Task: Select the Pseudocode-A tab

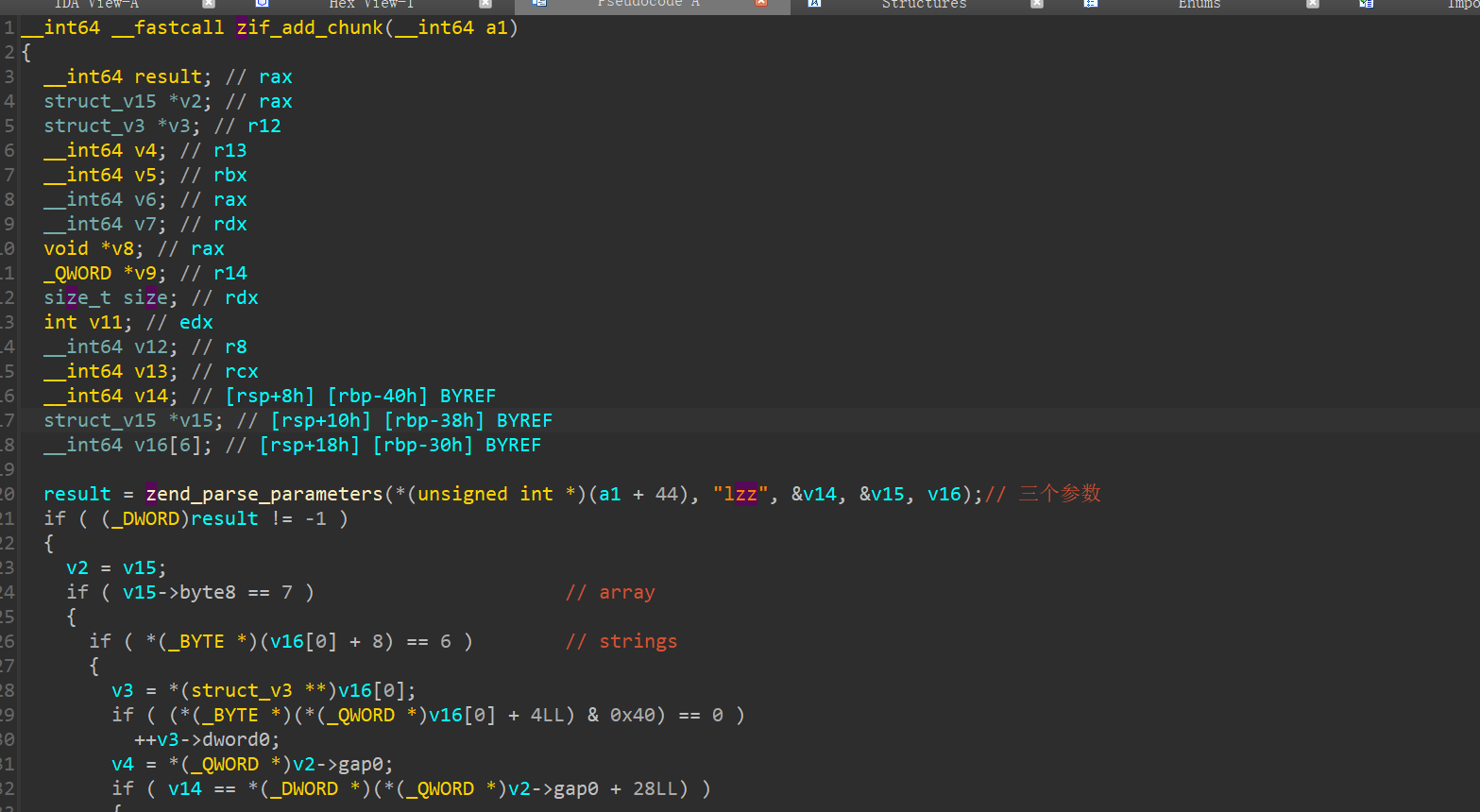Action: click(x=648, y=4)
